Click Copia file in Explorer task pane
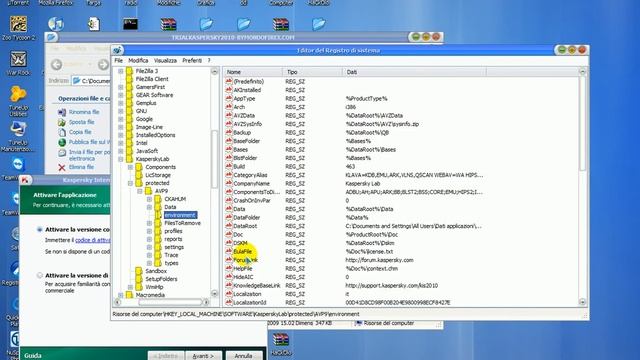This screenshot has width=640, height=360. (80, 132)
